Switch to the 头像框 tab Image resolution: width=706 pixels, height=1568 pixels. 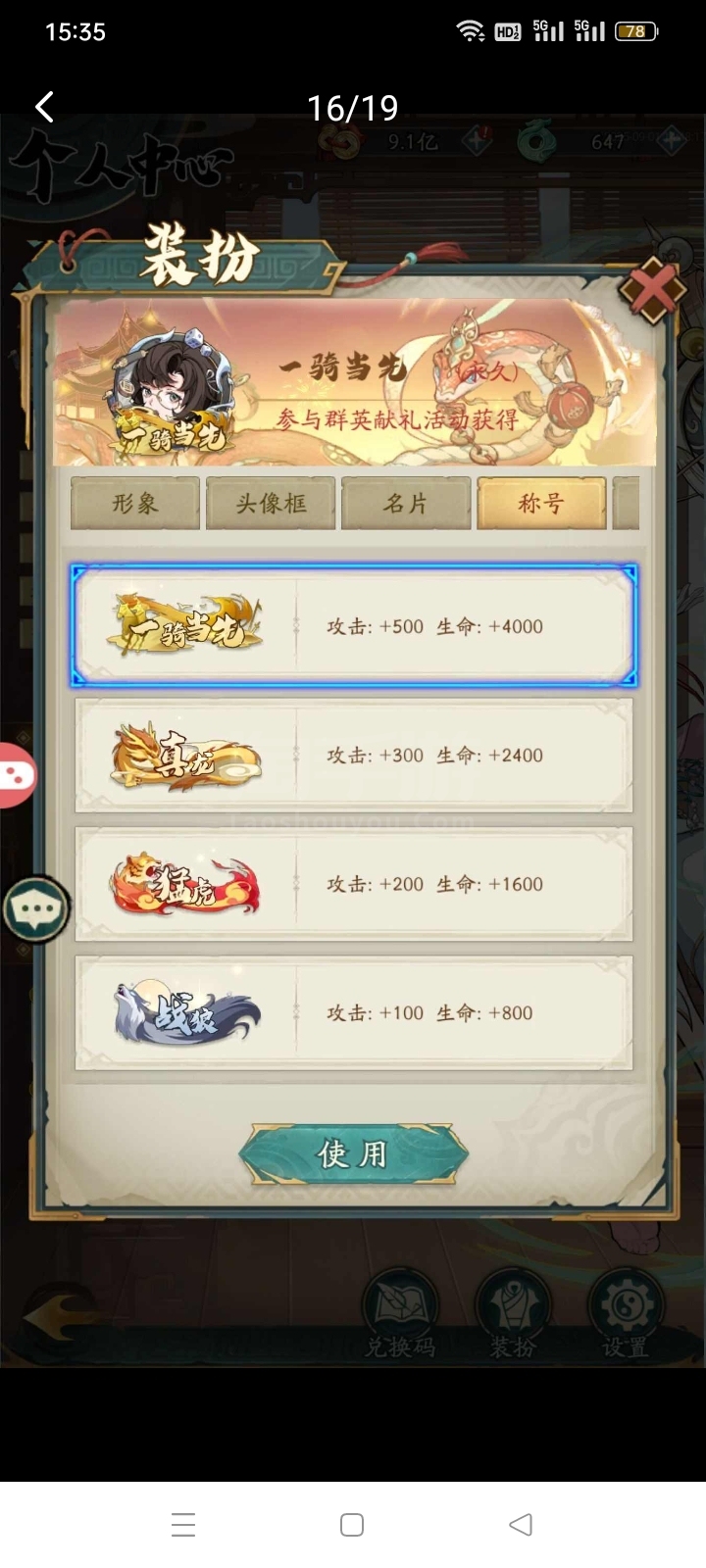tap(271, 504)
